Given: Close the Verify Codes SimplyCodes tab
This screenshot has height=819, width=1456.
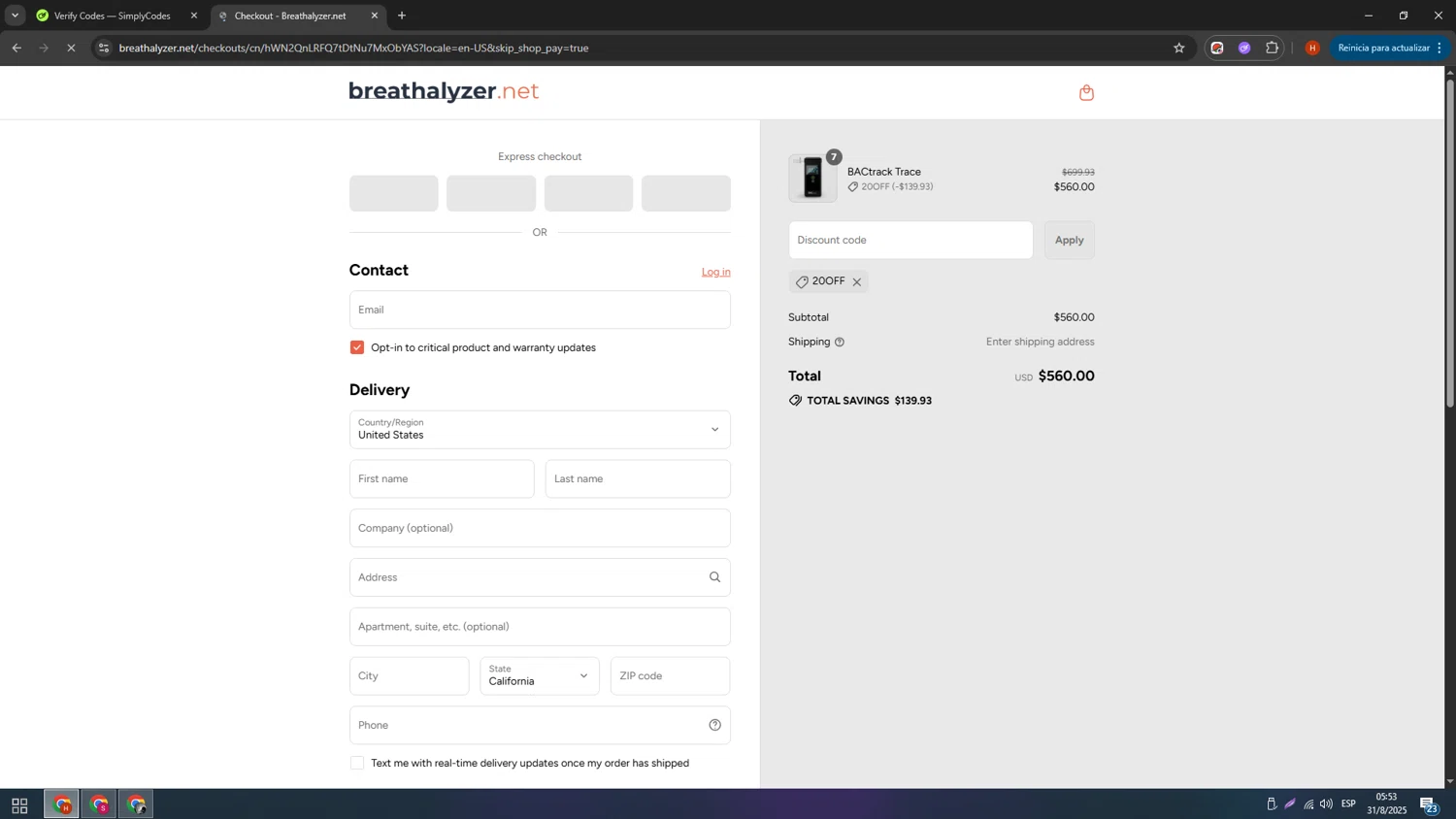Looking at the screenshot, I should (193, 16).
